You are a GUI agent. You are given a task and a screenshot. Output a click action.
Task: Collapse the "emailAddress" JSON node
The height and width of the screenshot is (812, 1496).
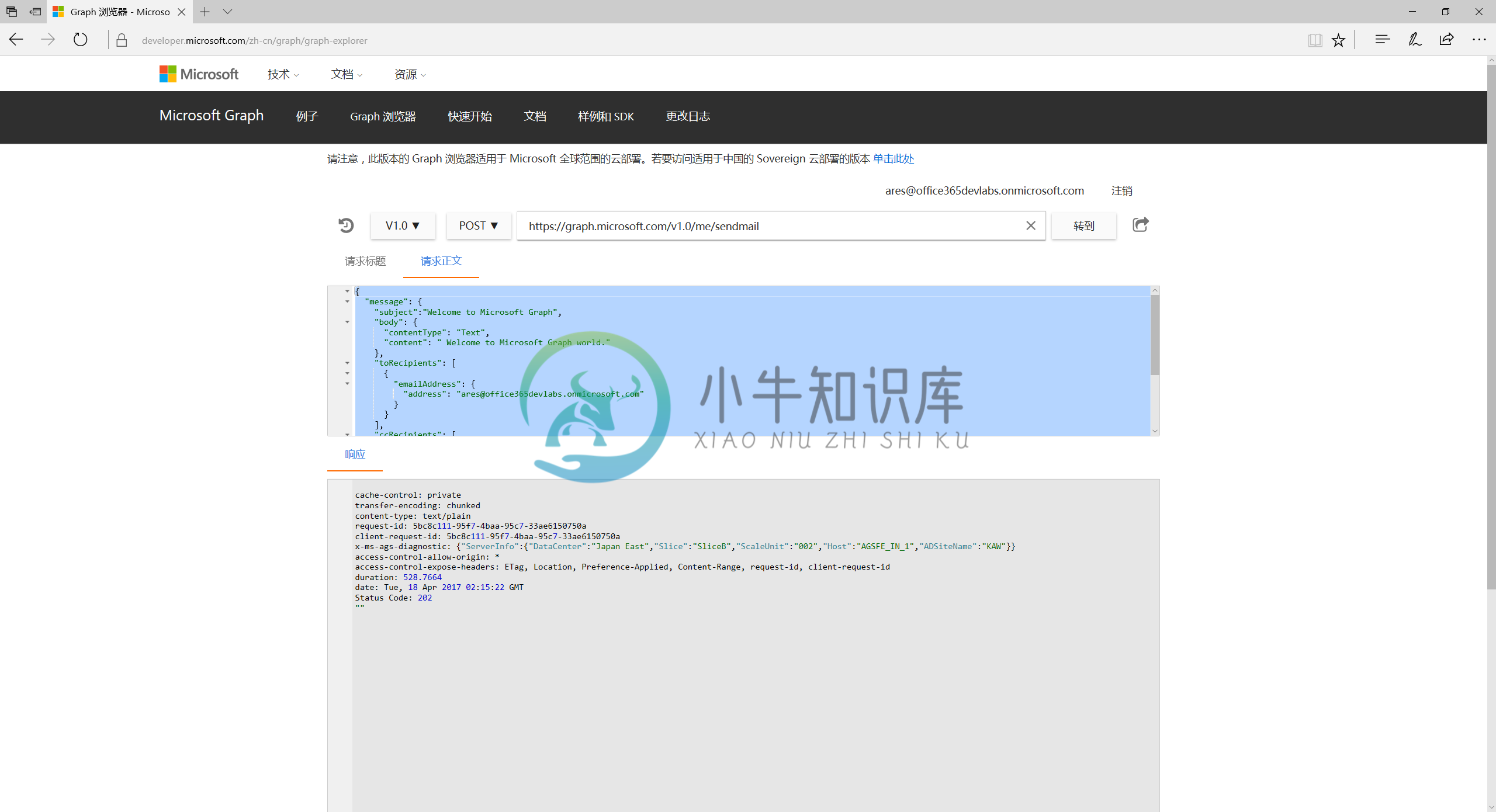coord(347,384)
